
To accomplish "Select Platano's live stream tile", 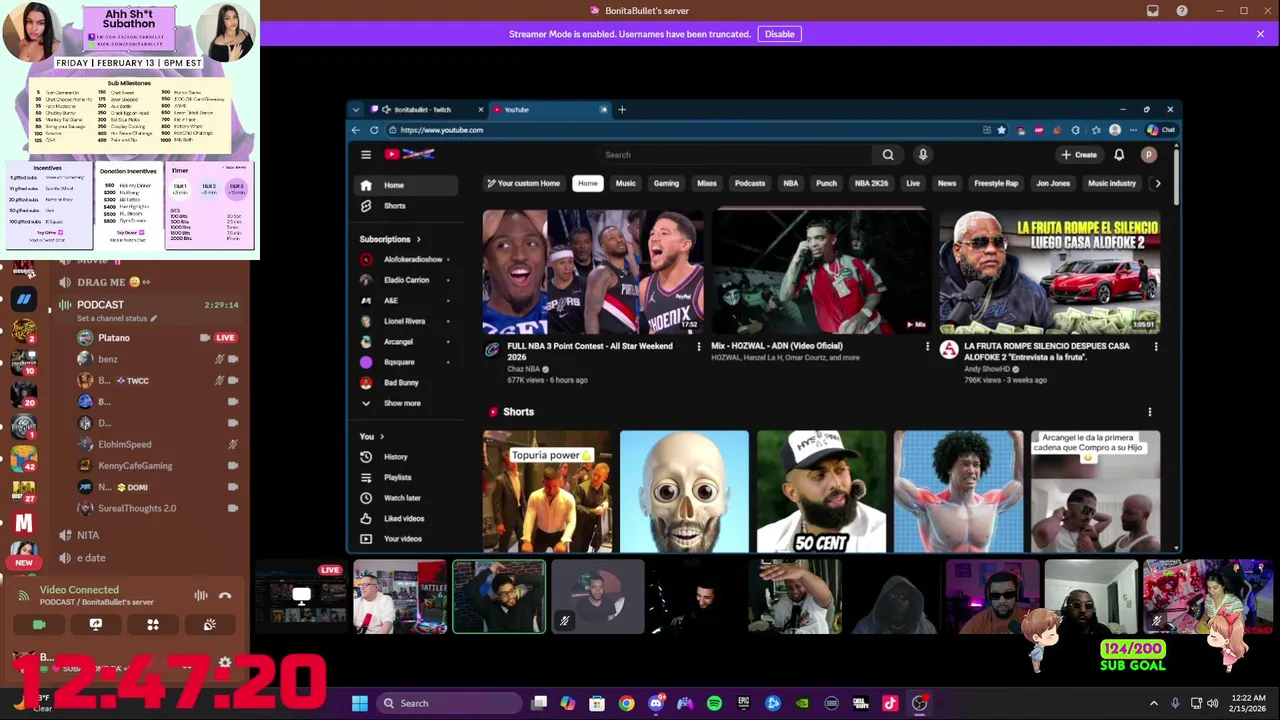I will (x=301, y=597).
